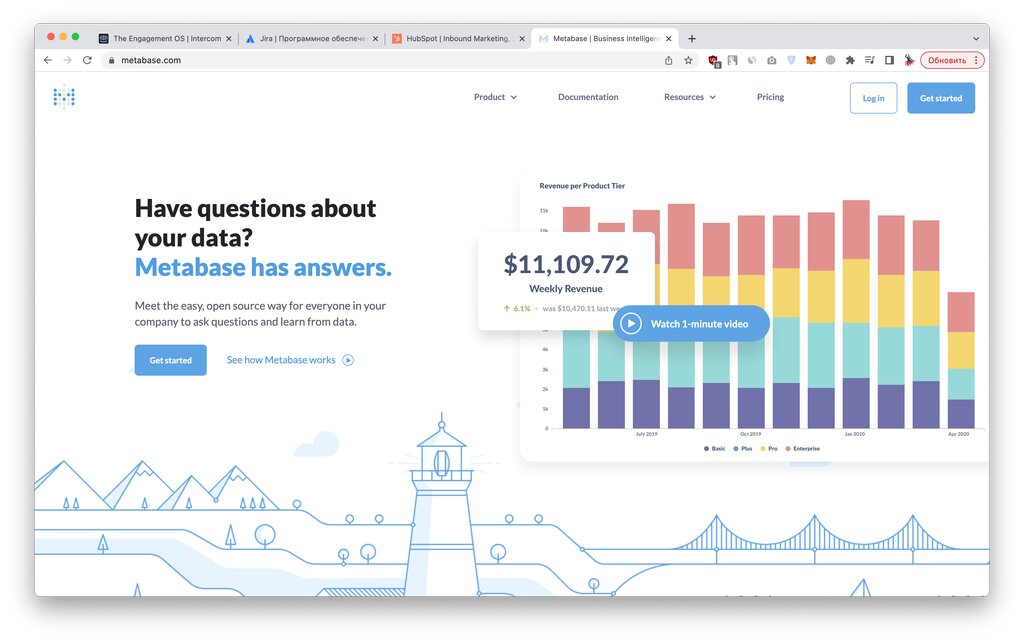Viewport: 1024px width, 642px height.
Task: Click the Enterprise legend color dot
Action: [x=788, y=449]
